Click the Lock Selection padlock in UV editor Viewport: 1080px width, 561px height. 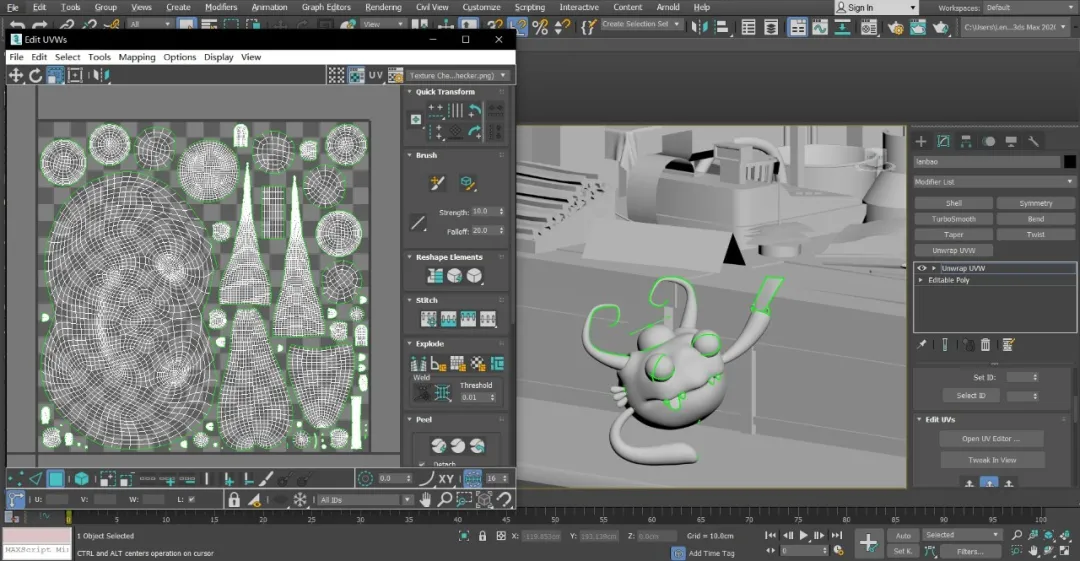click(x=233, y=500)
